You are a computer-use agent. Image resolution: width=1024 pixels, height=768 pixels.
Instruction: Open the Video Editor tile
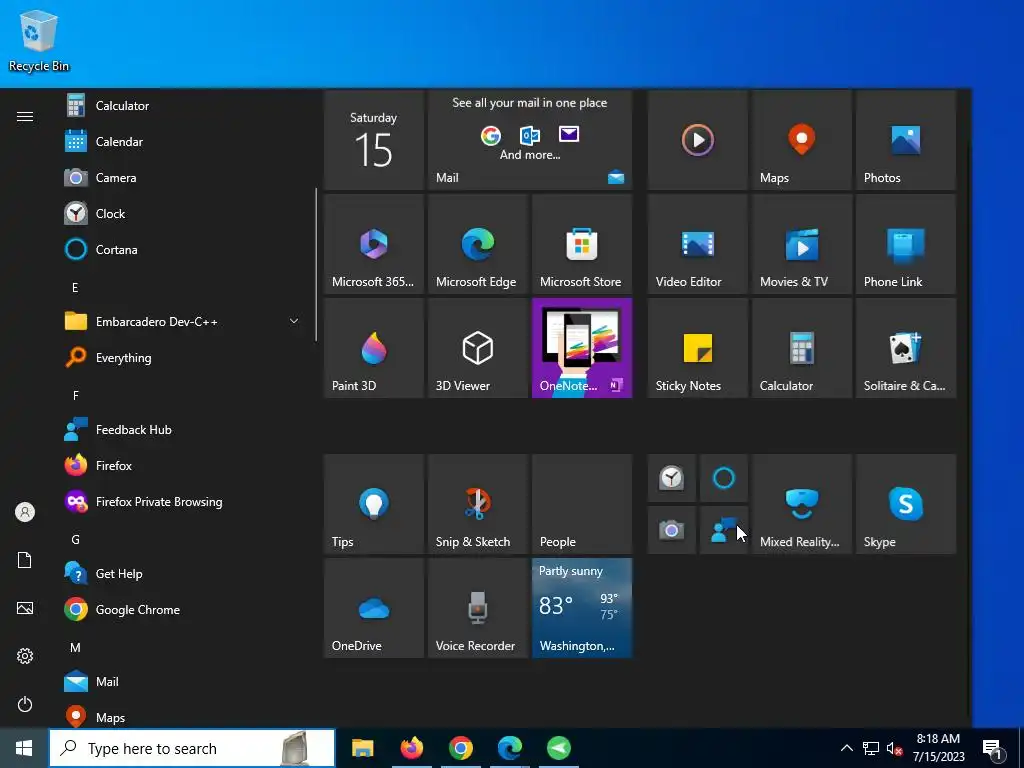point(697,244)
